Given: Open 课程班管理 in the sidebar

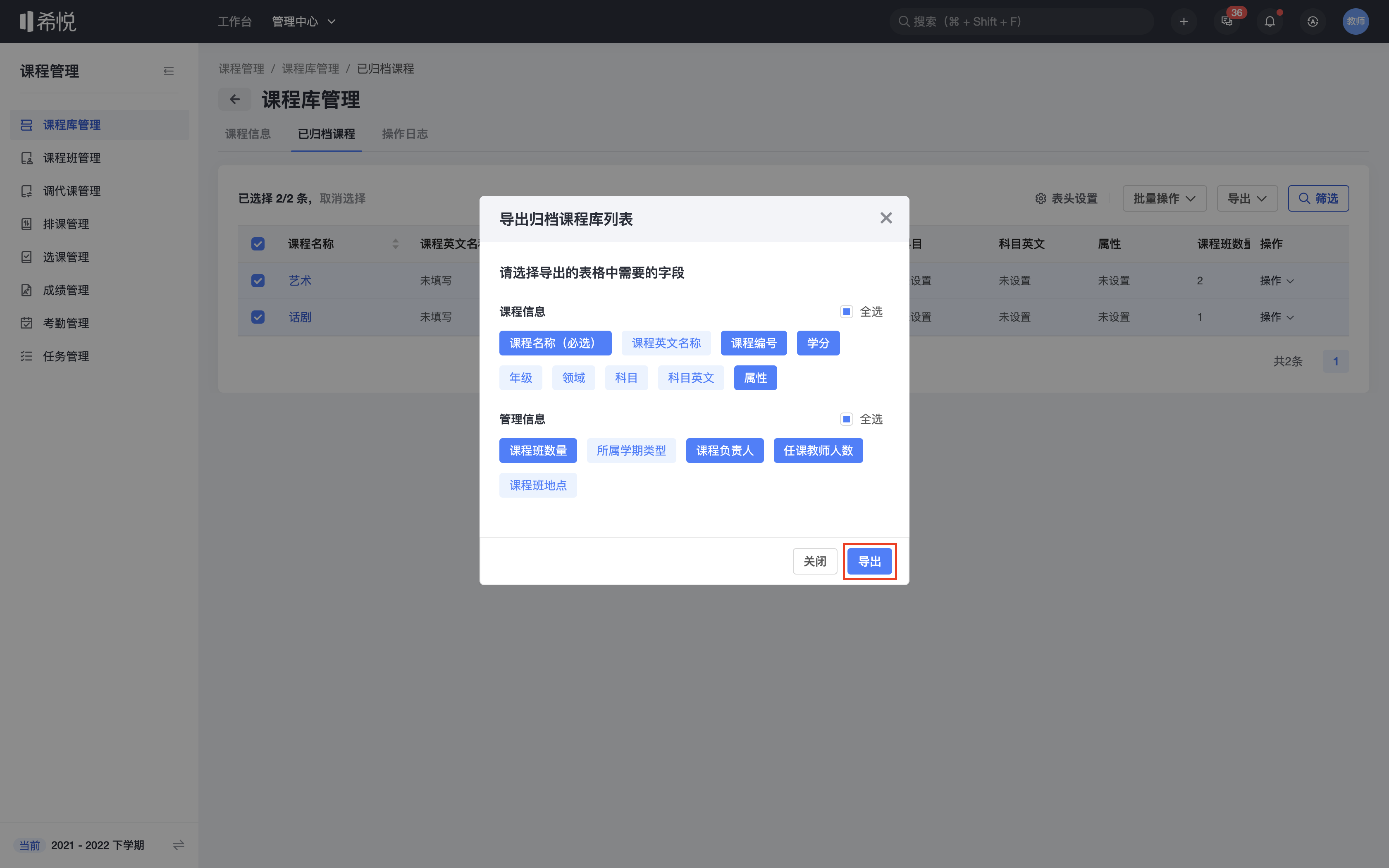Looking at the screenshot, I should coord(99,158).
